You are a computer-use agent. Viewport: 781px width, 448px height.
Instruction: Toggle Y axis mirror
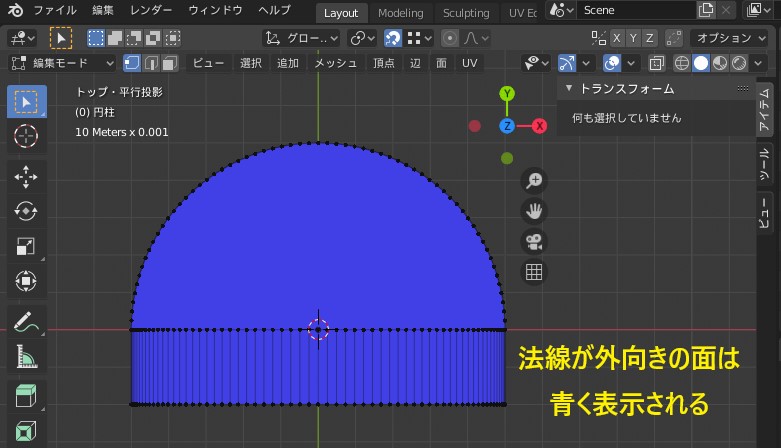pos(633,38)
